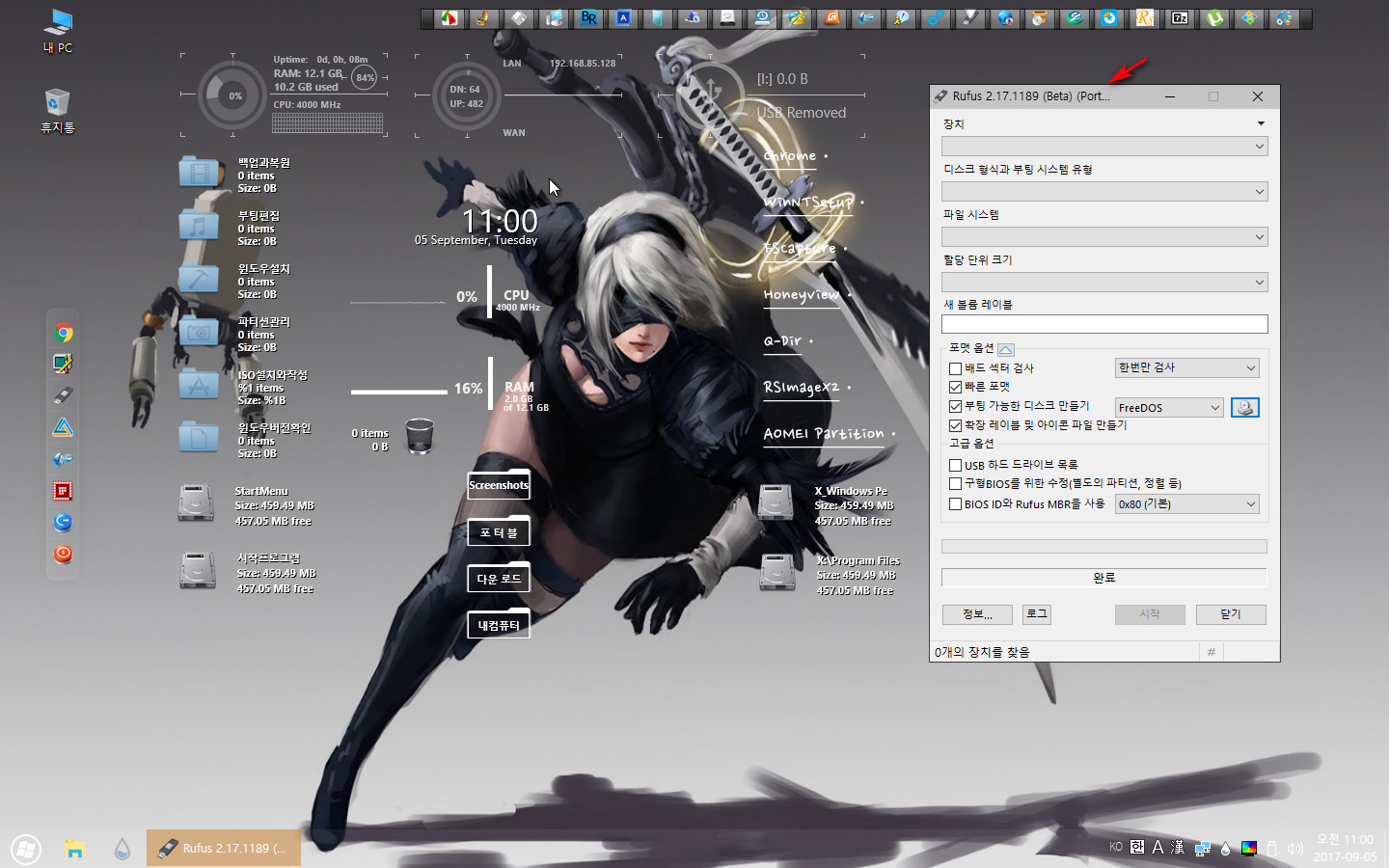
Task: Click the red circle icon at bottom of left dock
Action: click(63, 554)
